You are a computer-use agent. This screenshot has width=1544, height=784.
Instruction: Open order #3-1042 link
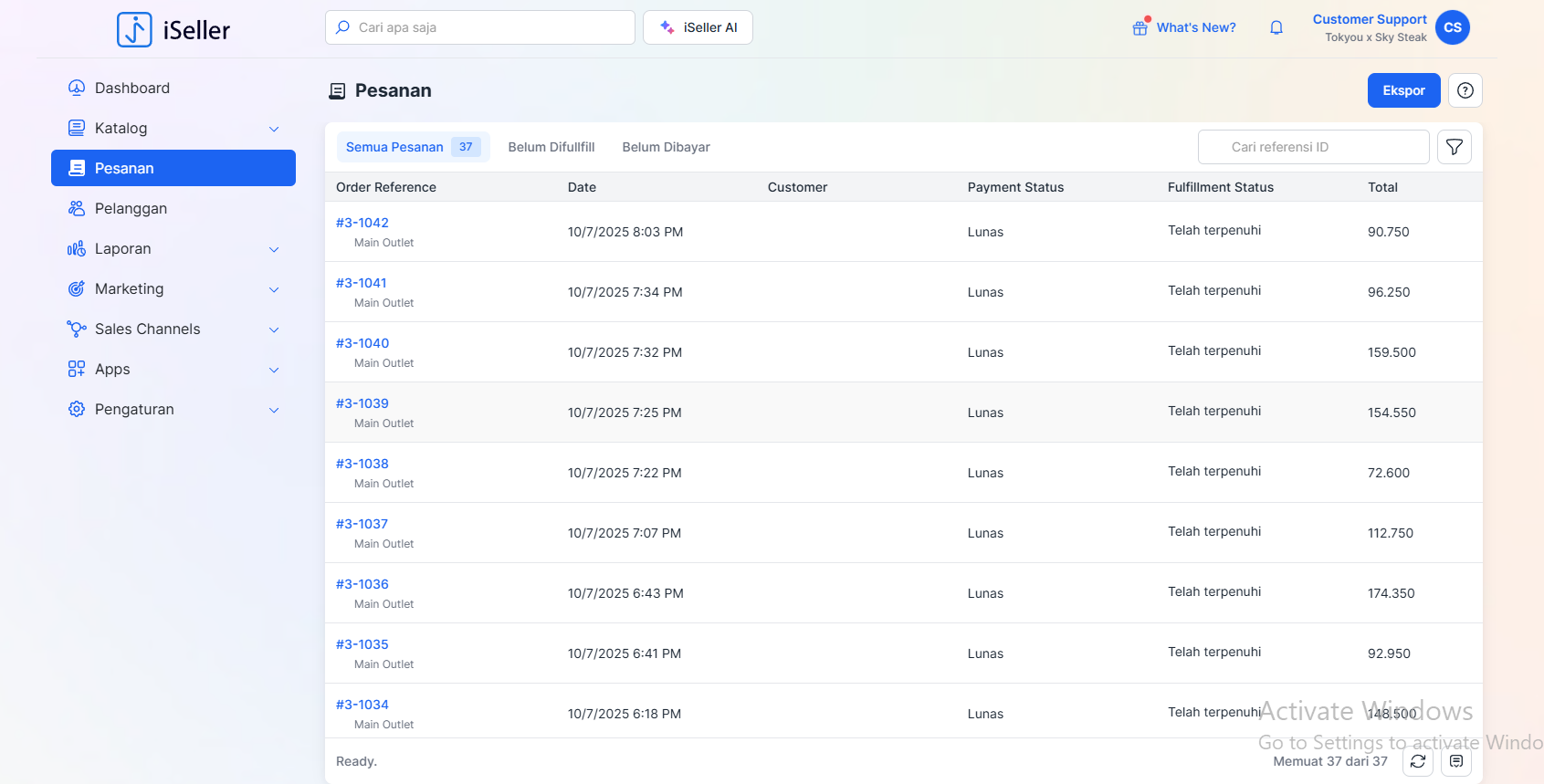click(362, 223)
